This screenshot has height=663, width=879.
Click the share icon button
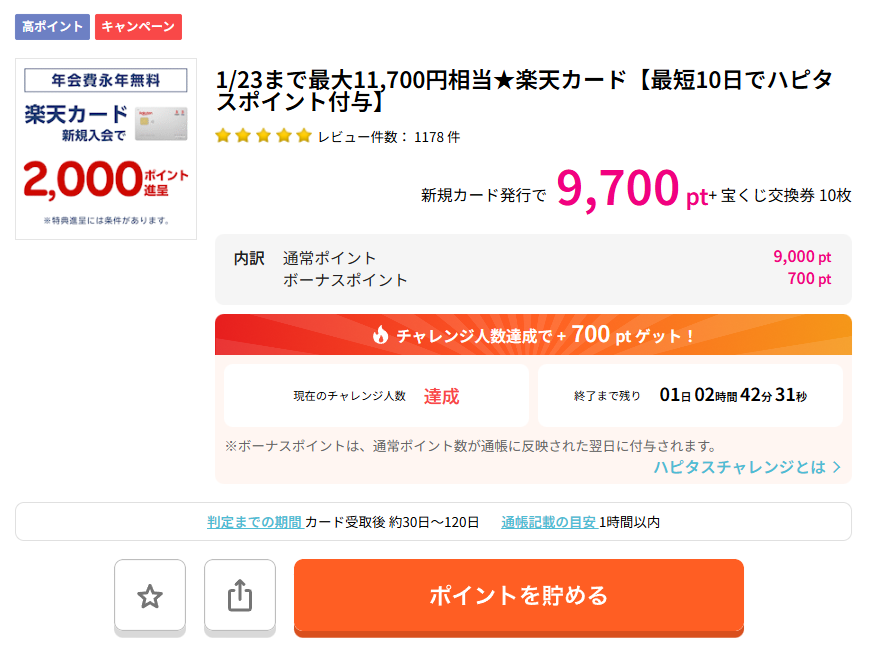[x=240, y=596]
